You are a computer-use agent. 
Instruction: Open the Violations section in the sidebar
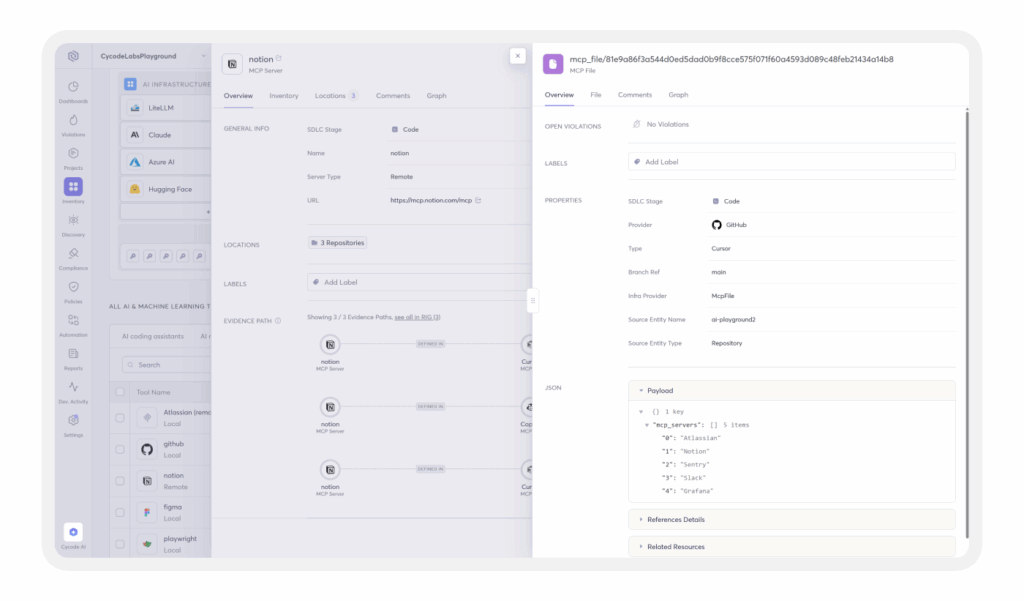coord(73,121)
